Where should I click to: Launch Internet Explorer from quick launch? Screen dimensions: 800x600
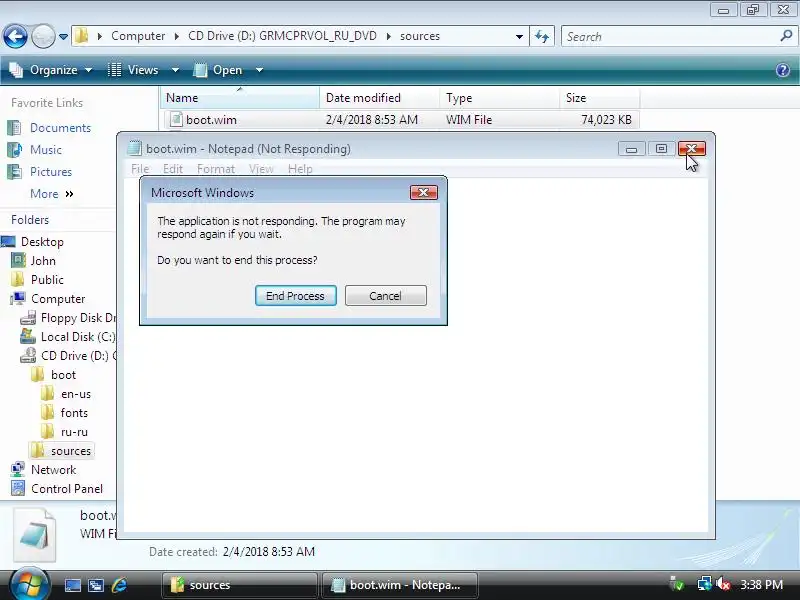pos(119,585)
